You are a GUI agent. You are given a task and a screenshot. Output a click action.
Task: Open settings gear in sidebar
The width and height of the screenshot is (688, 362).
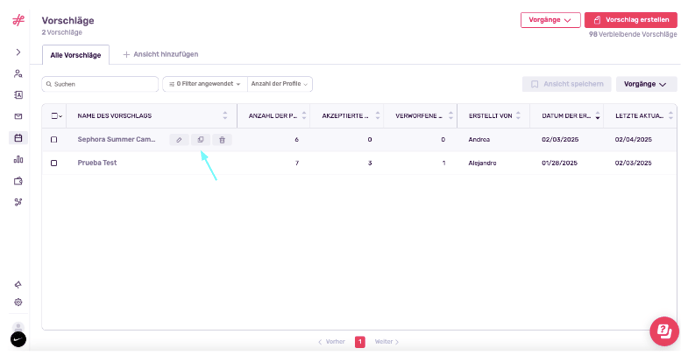18,302
